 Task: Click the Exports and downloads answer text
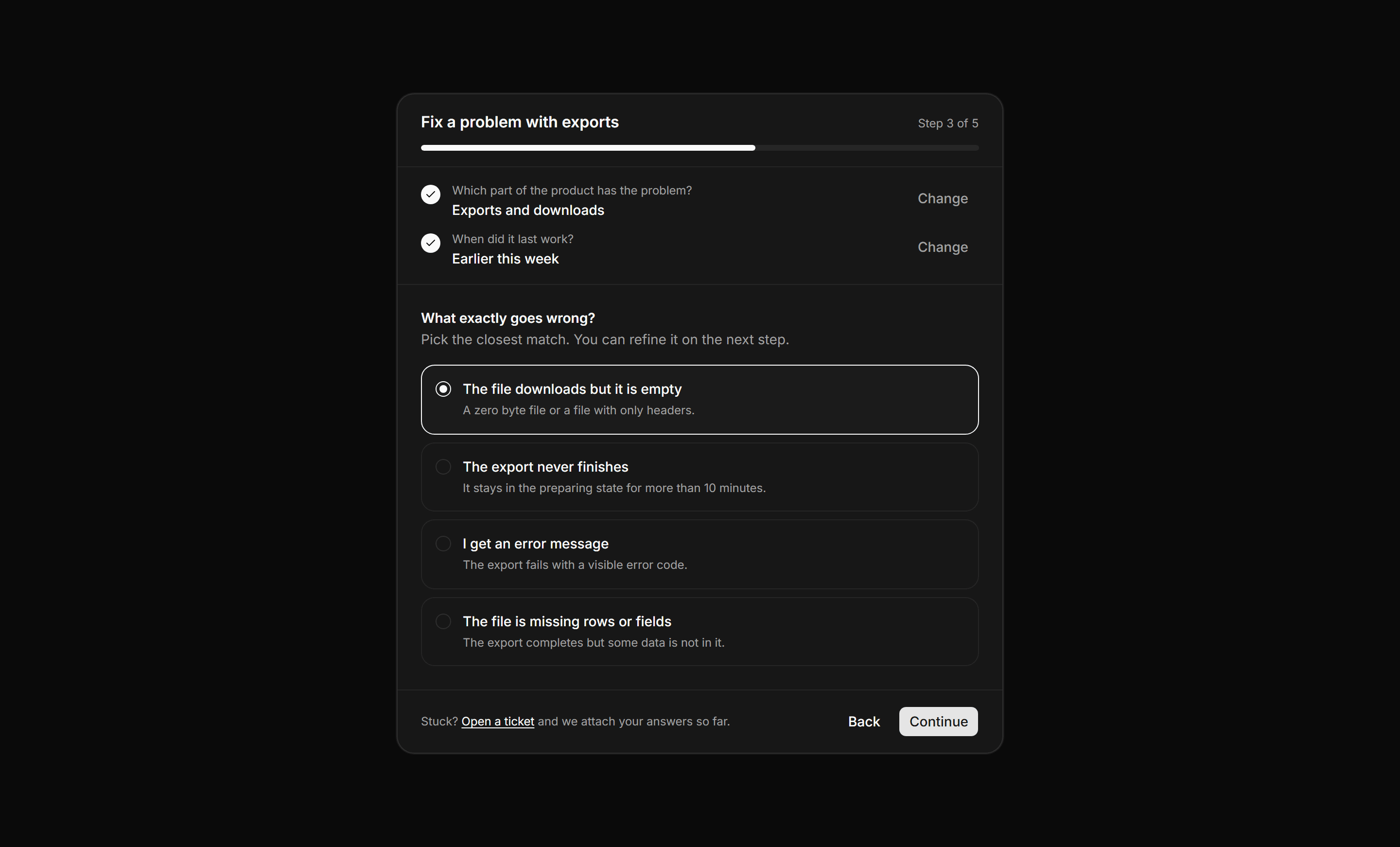coord(528,211)
